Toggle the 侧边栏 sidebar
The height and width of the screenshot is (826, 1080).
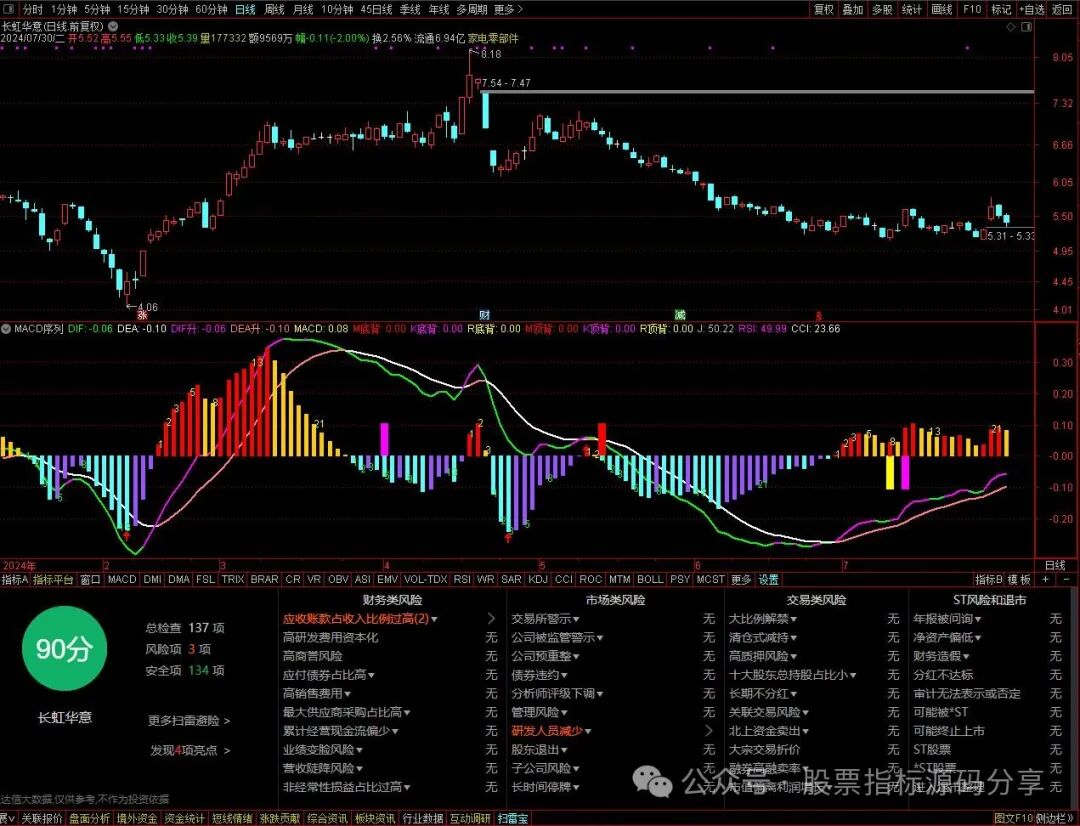[x=1054, y=818]
